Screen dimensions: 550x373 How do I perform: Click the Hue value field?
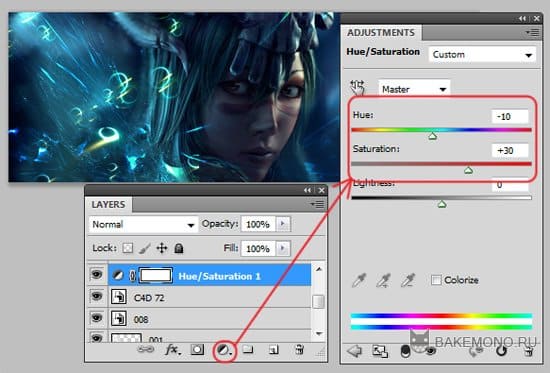tap(510, 116)
